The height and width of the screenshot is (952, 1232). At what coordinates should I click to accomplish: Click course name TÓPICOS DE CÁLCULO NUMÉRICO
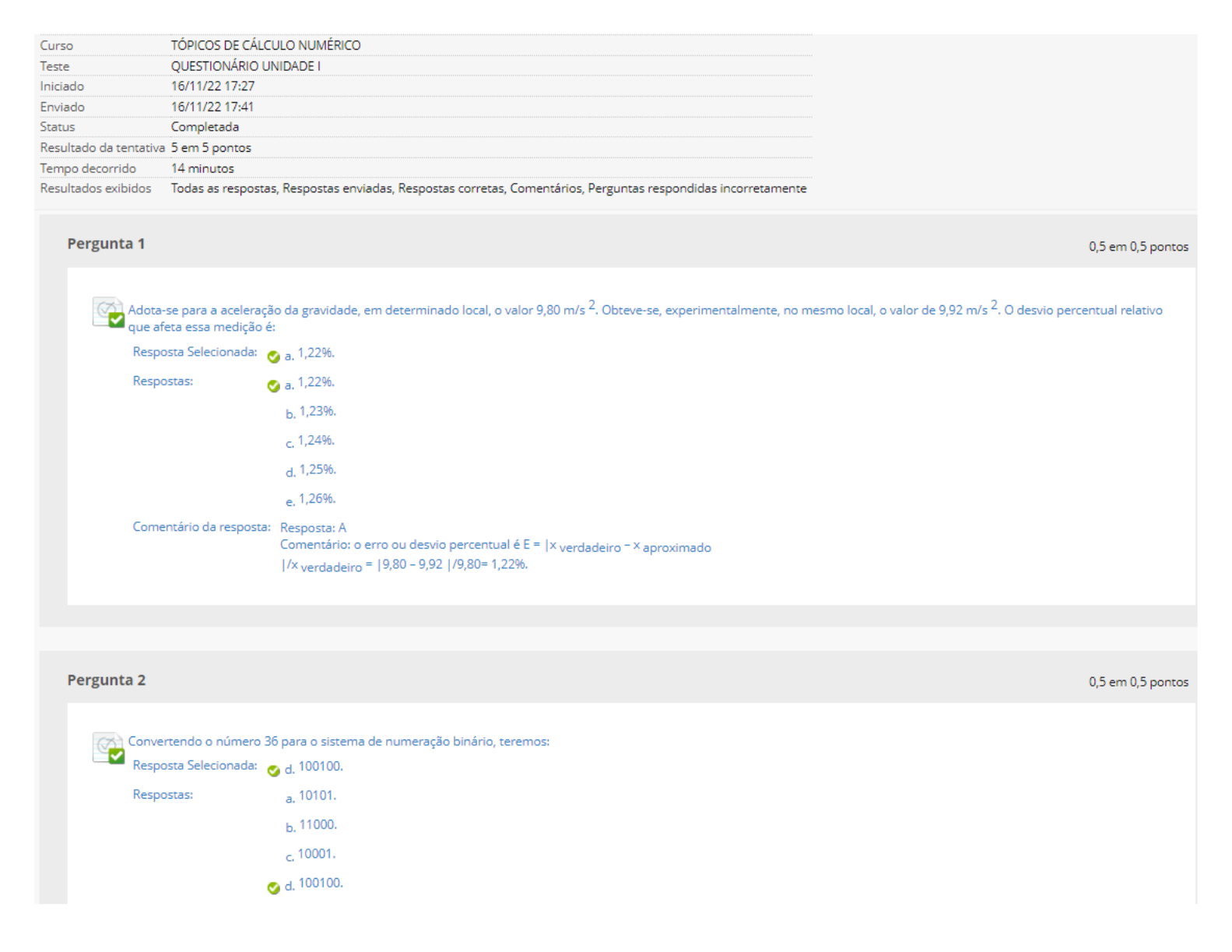point(265,45)
